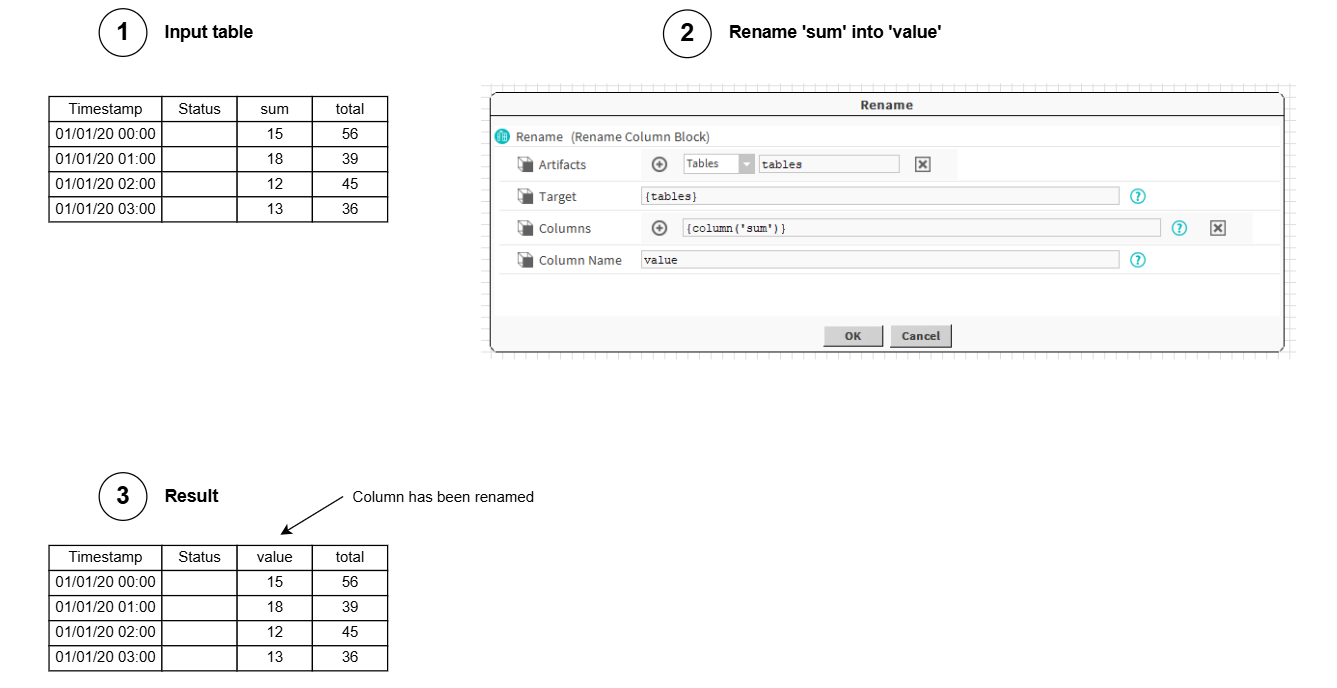Click the cube icon beside Column Name
Viewport: 1337px width, 688px height.
pos(525,260)
